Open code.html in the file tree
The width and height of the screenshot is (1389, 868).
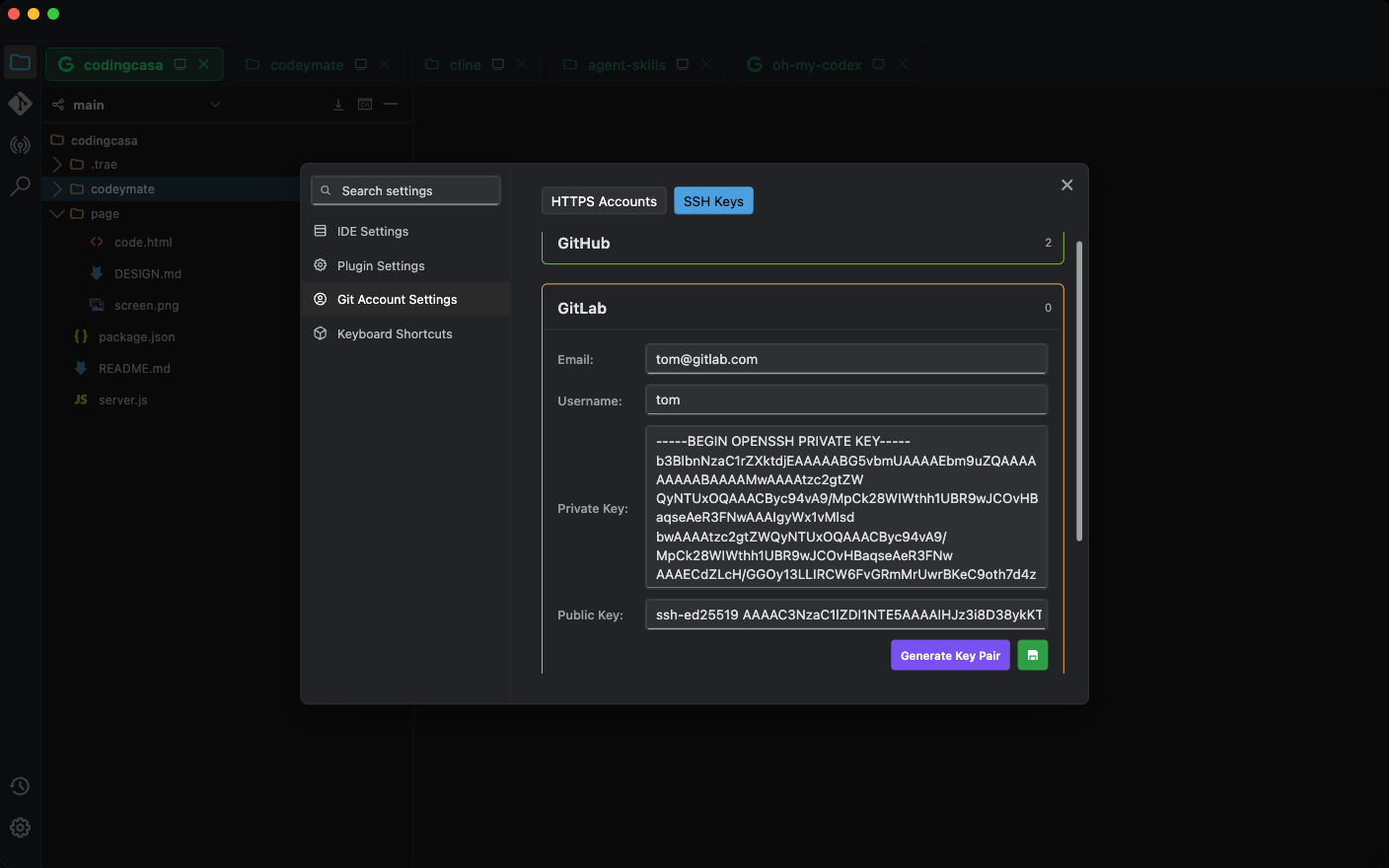pyautogui.click(x=143, y=242)
